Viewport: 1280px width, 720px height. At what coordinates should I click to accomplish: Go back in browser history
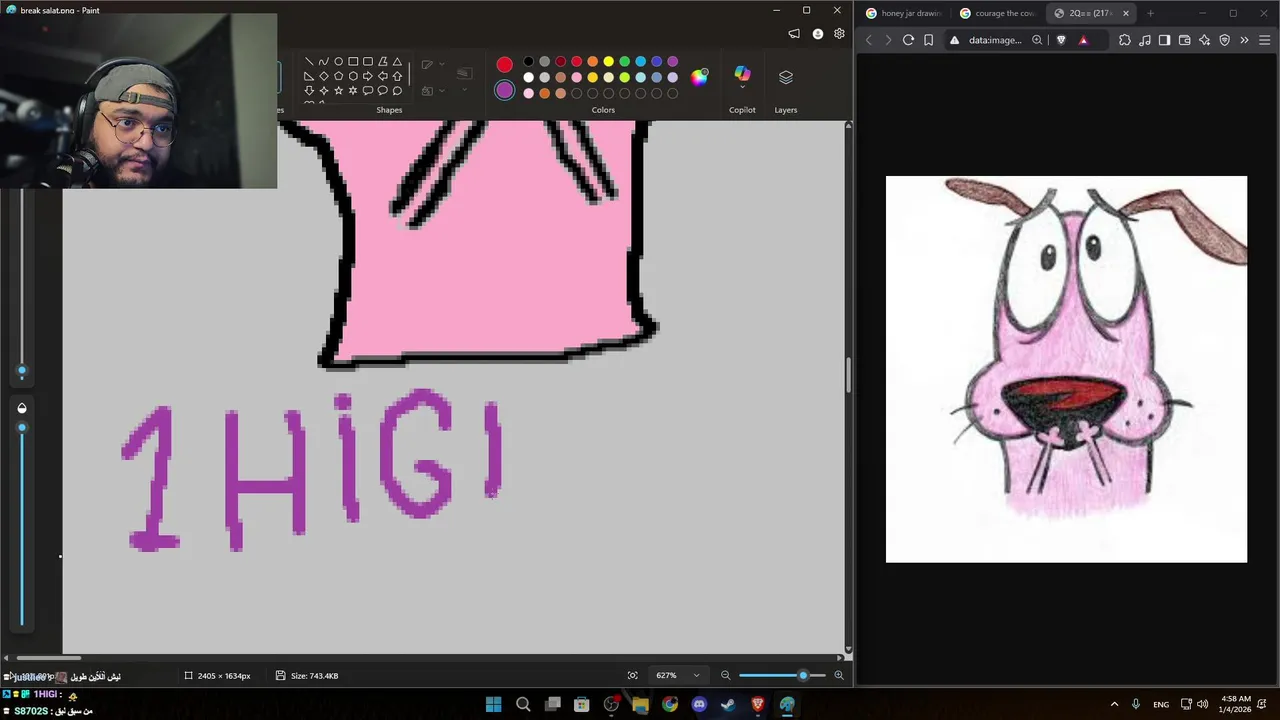(868, 40)
